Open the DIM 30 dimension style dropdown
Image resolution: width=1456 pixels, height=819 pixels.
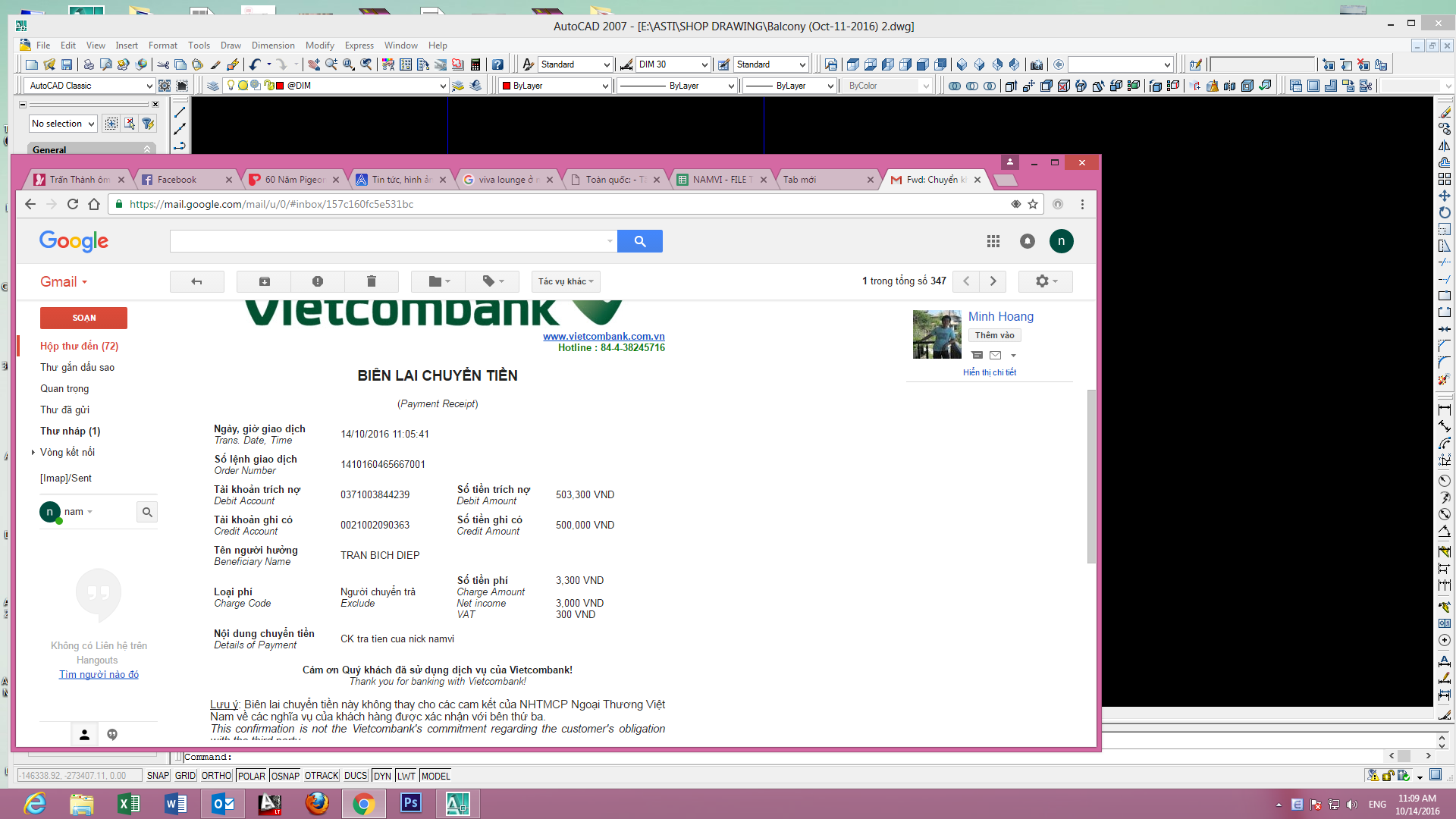[704, 64]
